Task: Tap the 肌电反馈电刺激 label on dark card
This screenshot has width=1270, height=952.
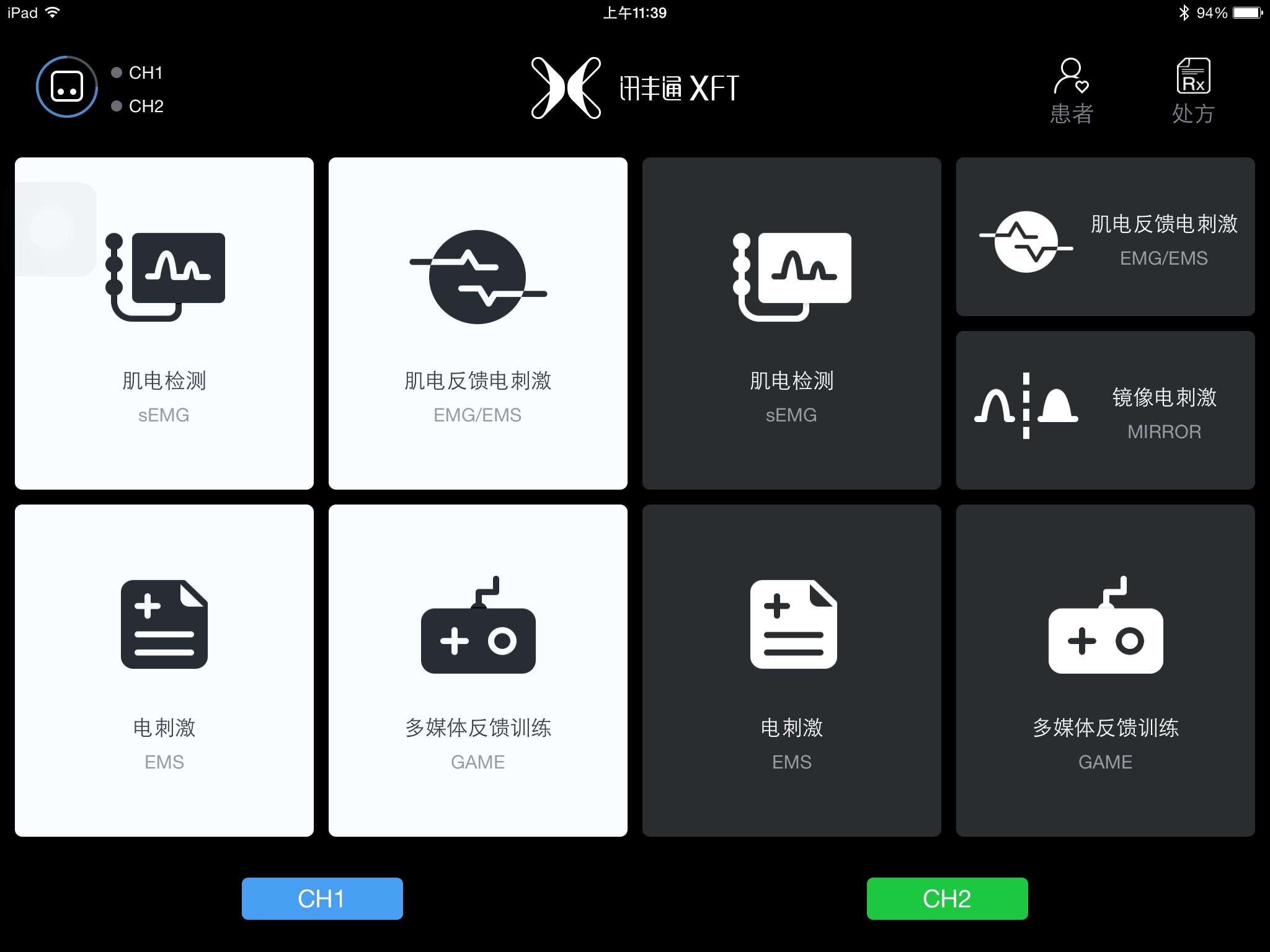Action: tap(1165, 224)
